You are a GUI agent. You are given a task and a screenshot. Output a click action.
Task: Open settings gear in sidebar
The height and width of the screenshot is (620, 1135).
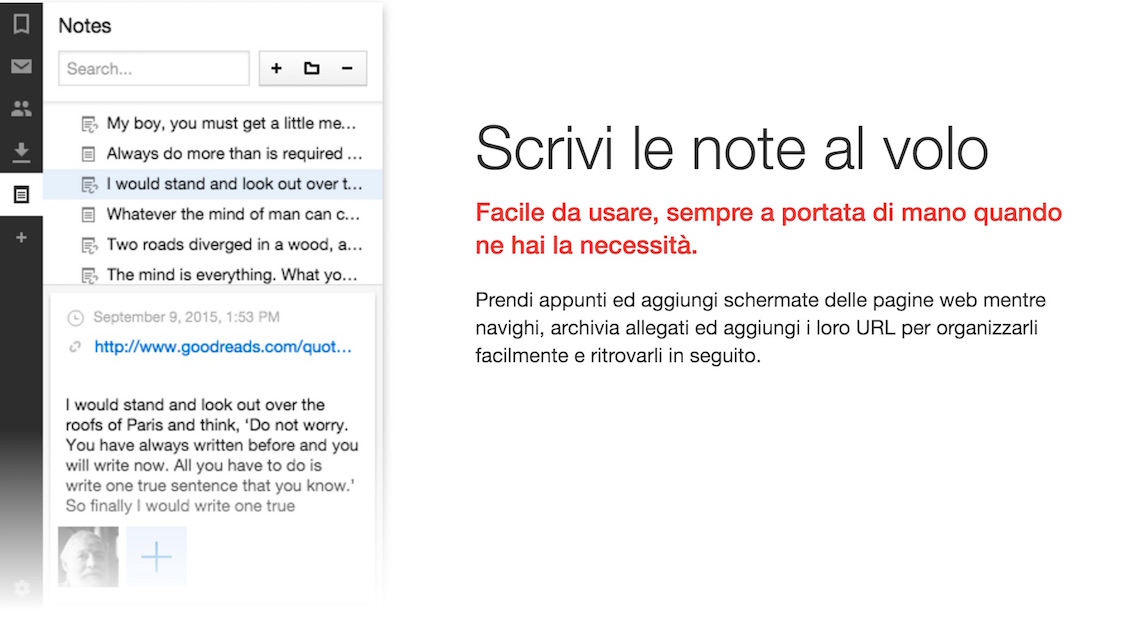(x=21, y=588)
